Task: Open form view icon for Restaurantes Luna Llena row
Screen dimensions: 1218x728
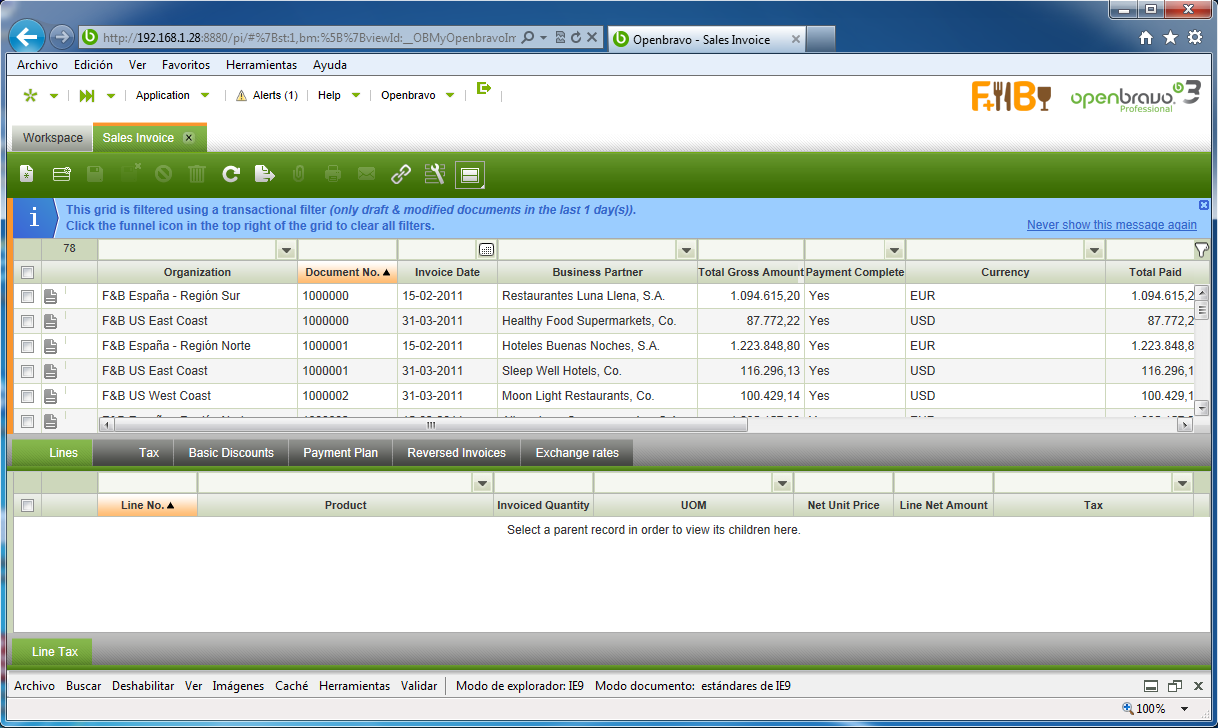Action: click(50, 296)
